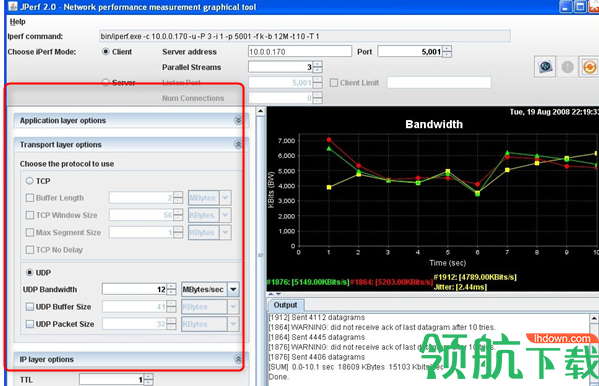Choose the TCP protocol radio button

coord(29,181)
